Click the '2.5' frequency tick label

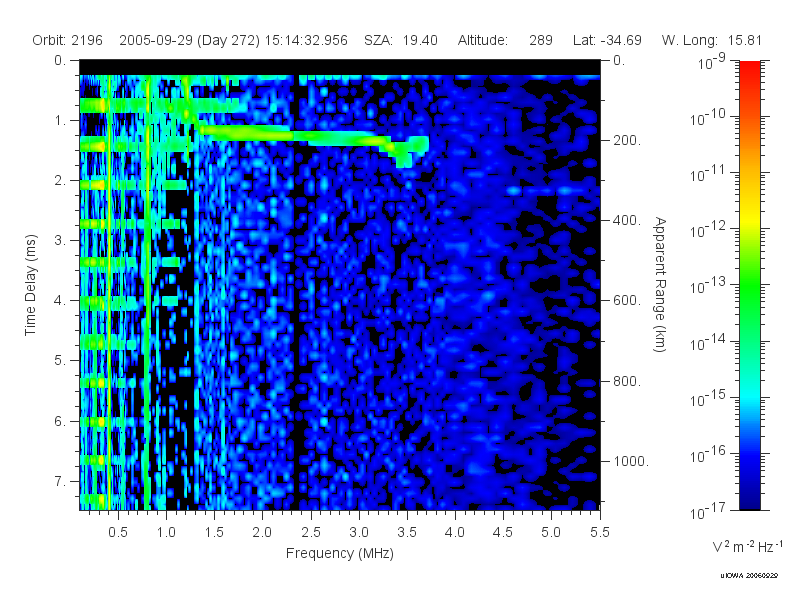[x=311, y=532]
